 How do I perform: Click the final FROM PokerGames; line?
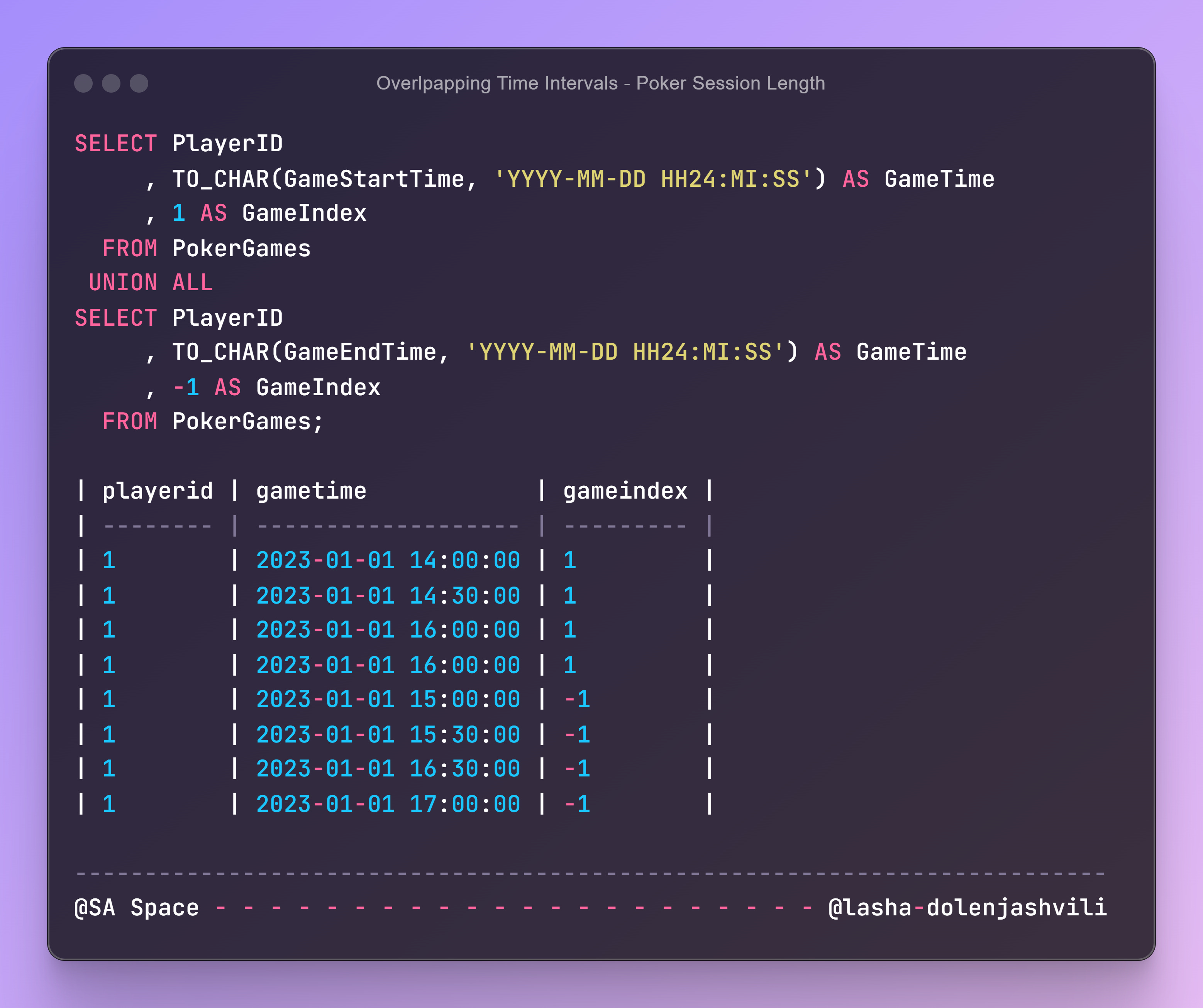[212, 421]
